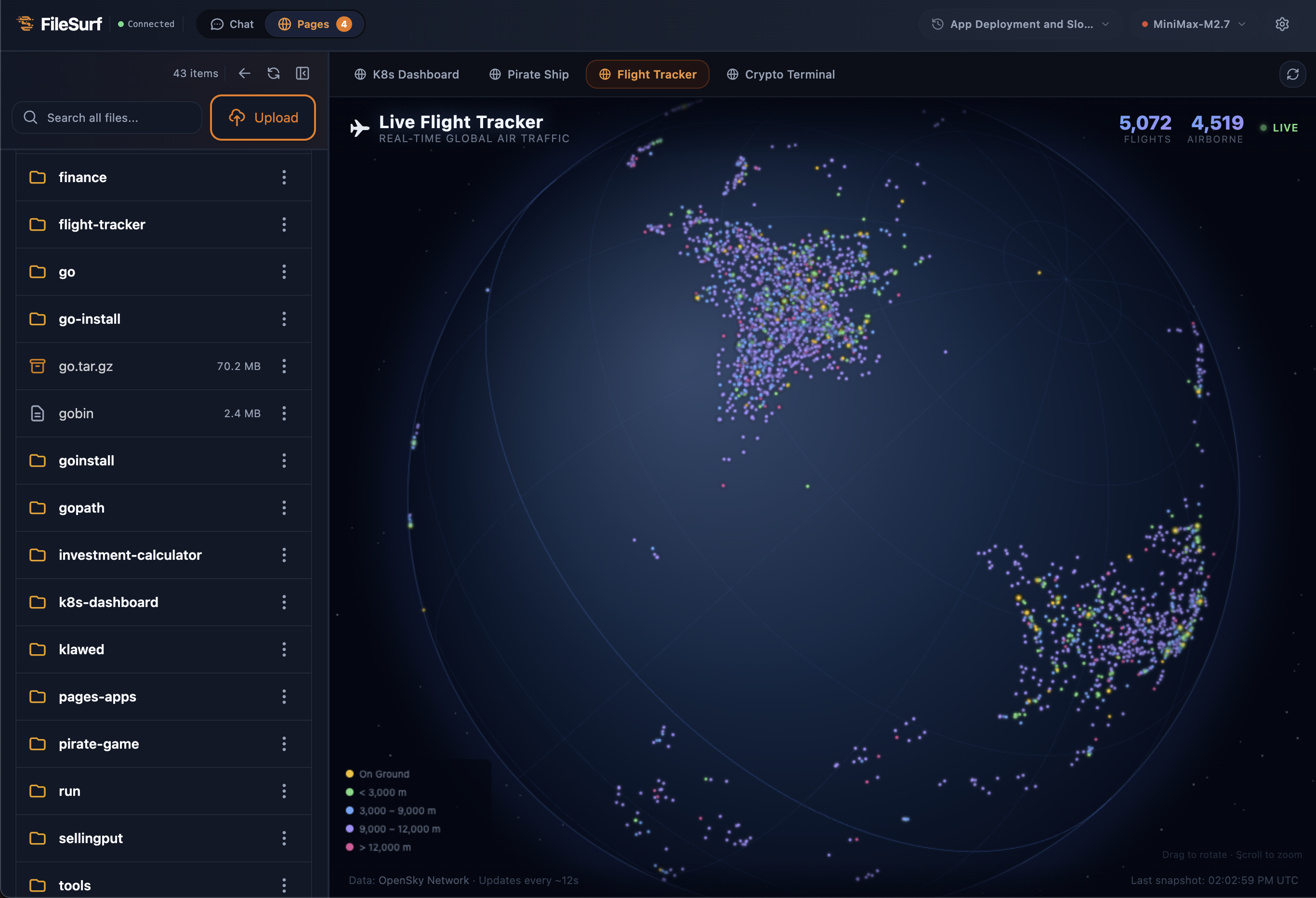The width and height of the screenshot is (1316, 898).
Task: Reload the Flight Tracker page
Action: pos(1292,74)
